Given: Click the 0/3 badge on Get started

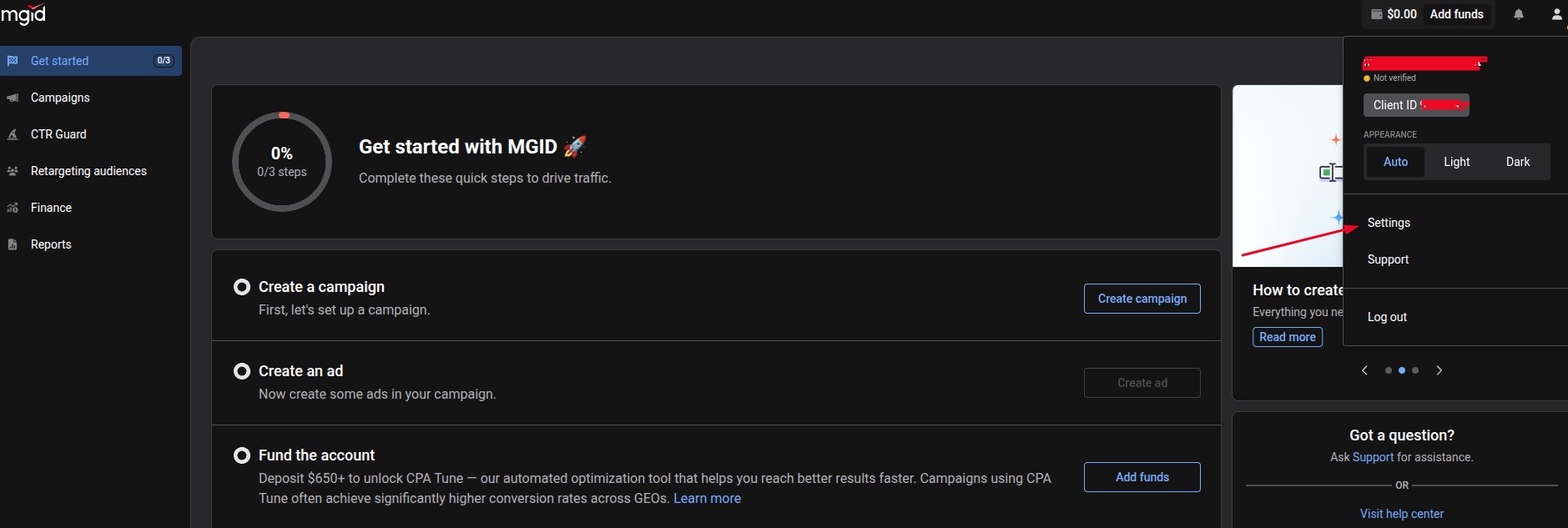Looking at the screenshot, I should tap(164, 61).
